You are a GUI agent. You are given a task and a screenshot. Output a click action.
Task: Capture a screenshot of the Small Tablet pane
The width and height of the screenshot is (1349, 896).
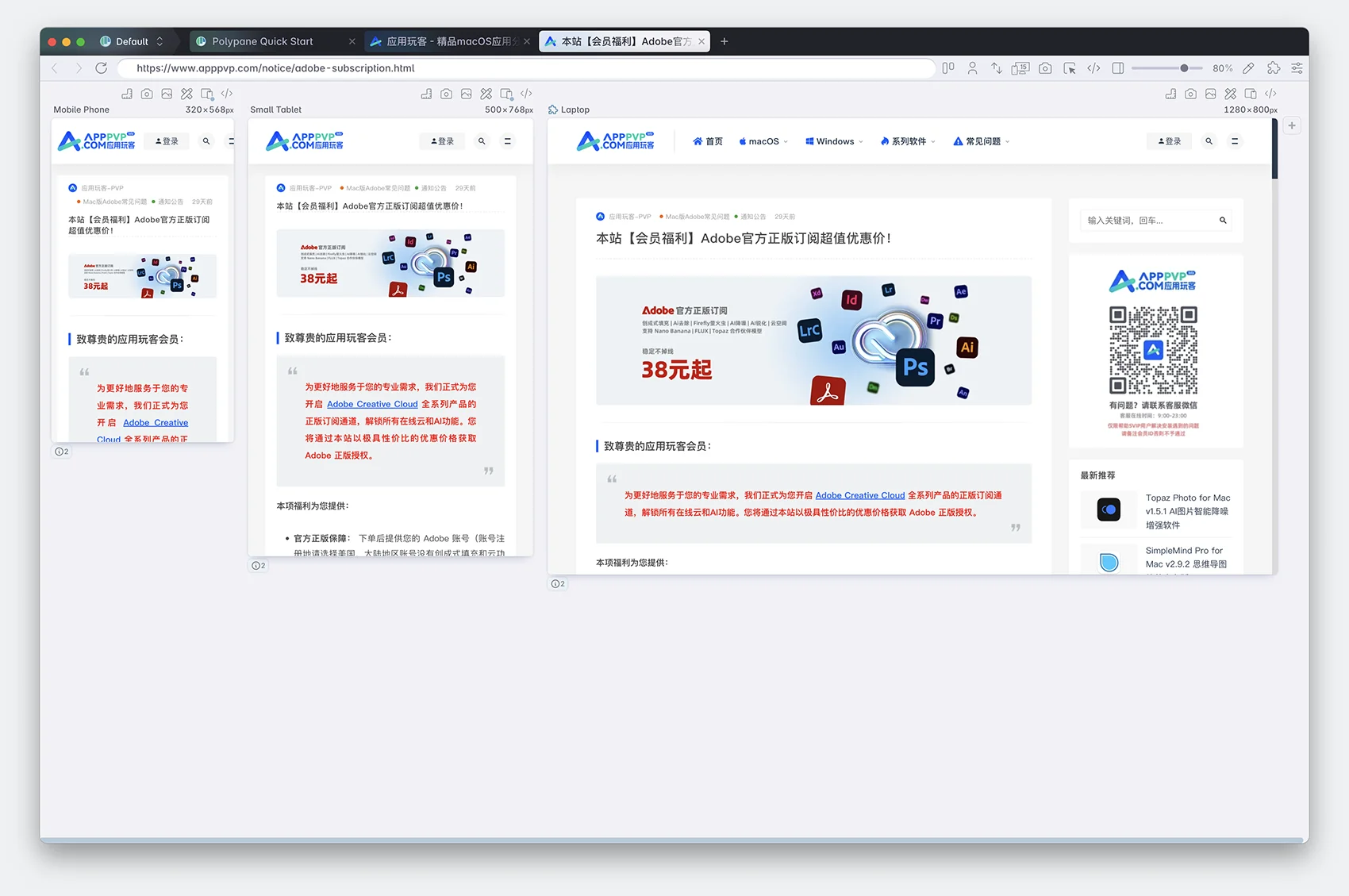447,94
